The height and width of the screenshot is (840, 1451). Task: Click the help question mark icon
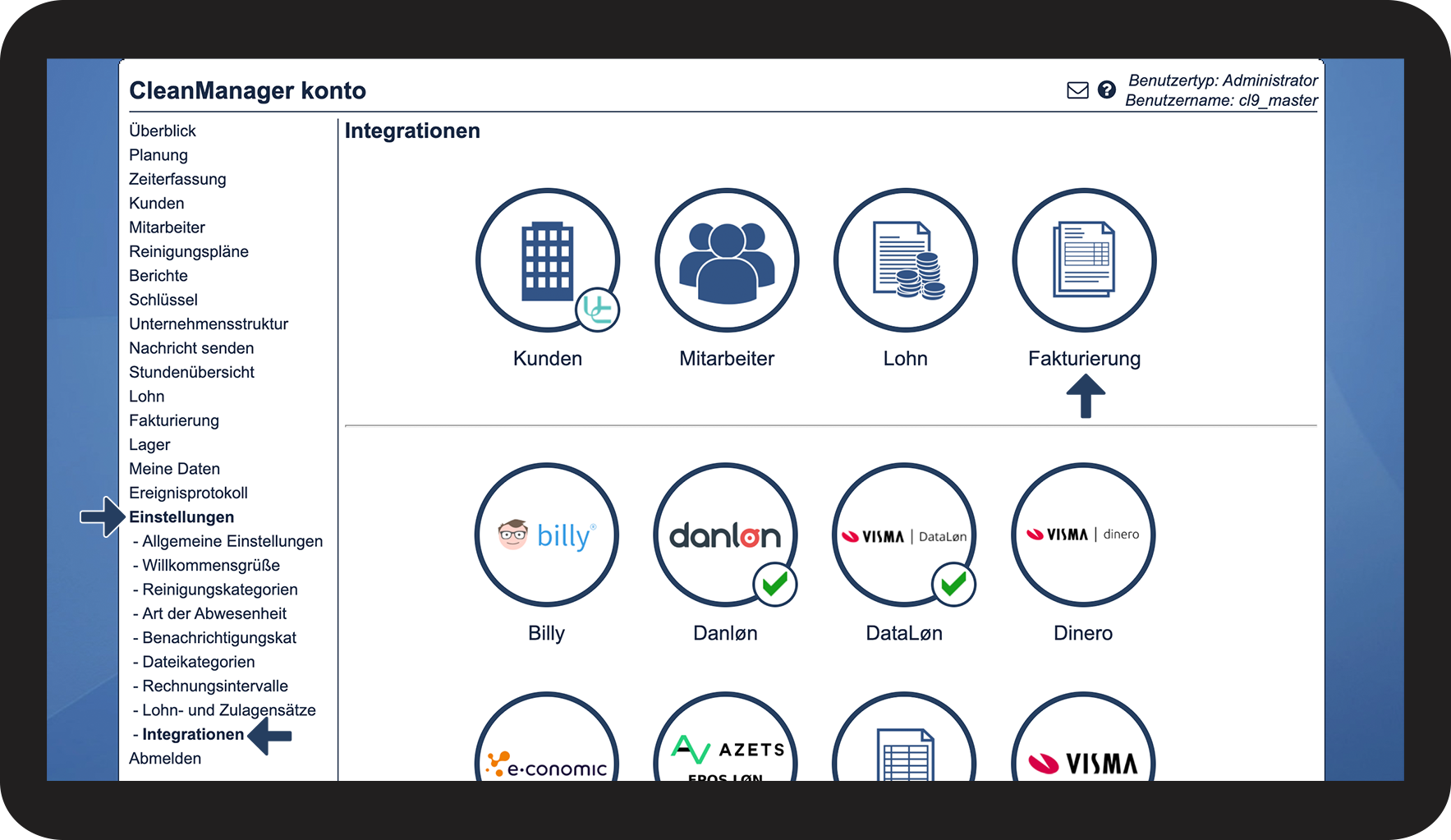1107,90
